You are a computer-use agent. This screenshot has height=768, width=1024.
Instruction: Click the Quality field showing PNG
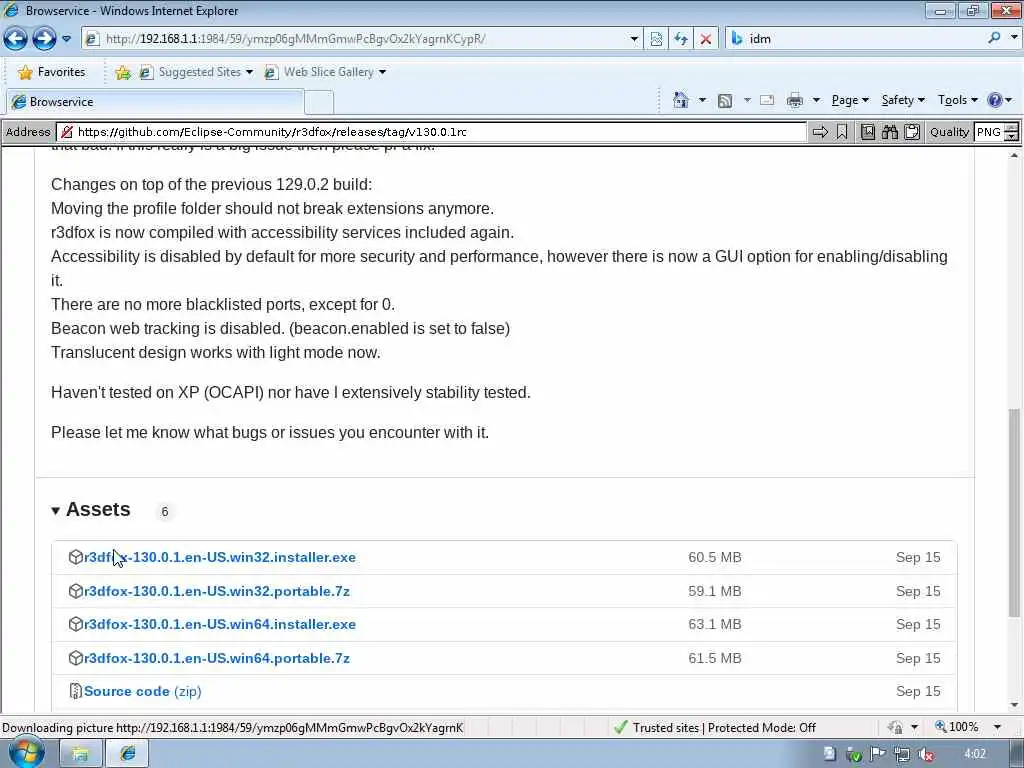(x=988, y=132)
